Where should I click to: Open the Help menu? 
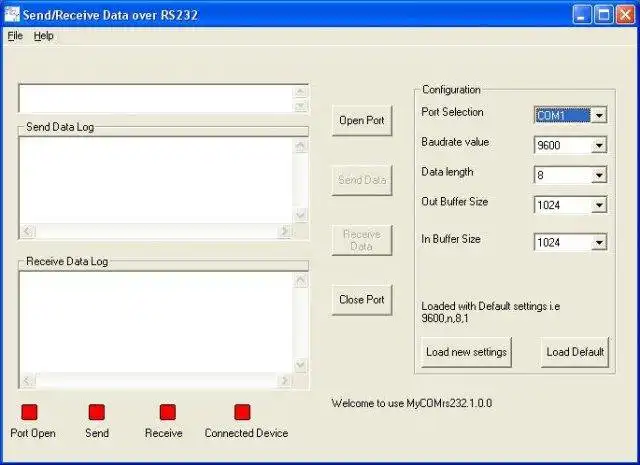[x=43, y=36]
